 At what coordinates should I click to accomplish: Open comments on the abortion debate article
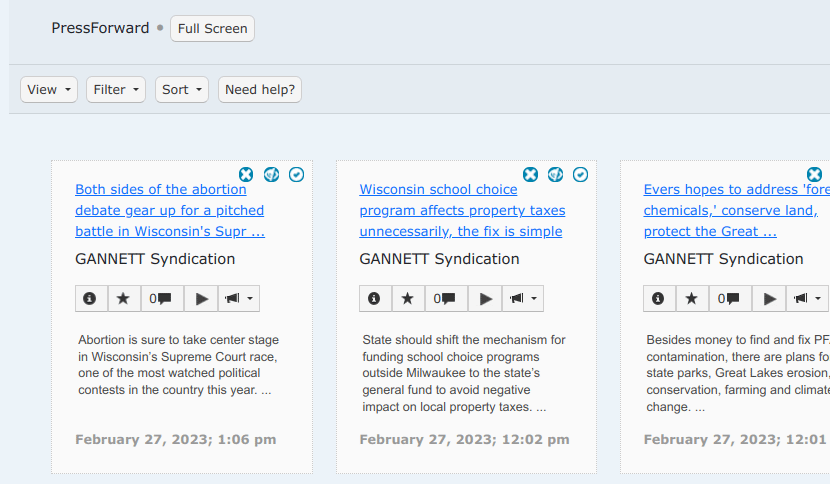(x=162, y=299)
